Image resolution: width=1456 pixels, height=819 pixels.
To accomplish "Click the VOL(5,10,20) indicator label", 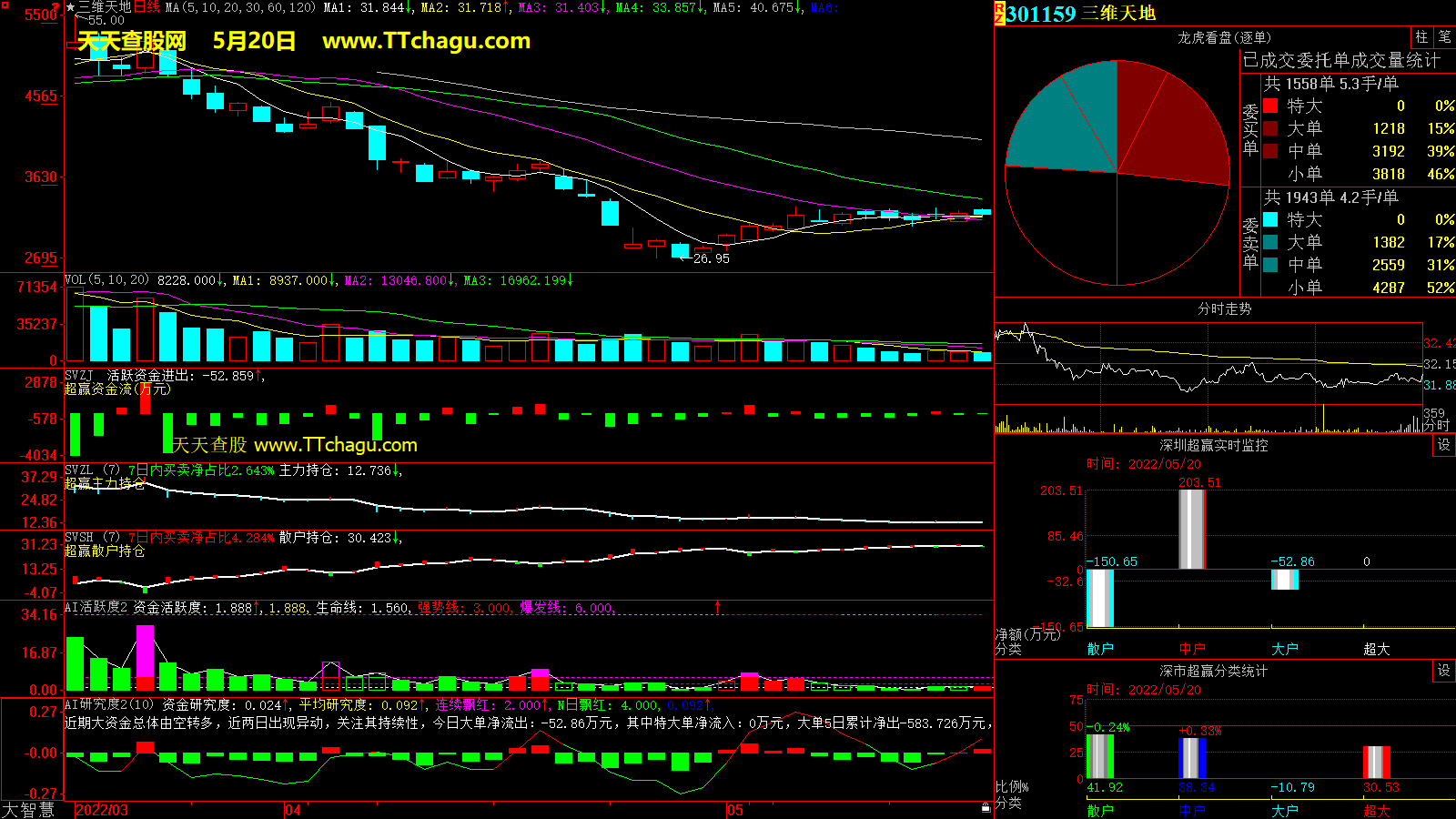I will [x=106, y=280].
